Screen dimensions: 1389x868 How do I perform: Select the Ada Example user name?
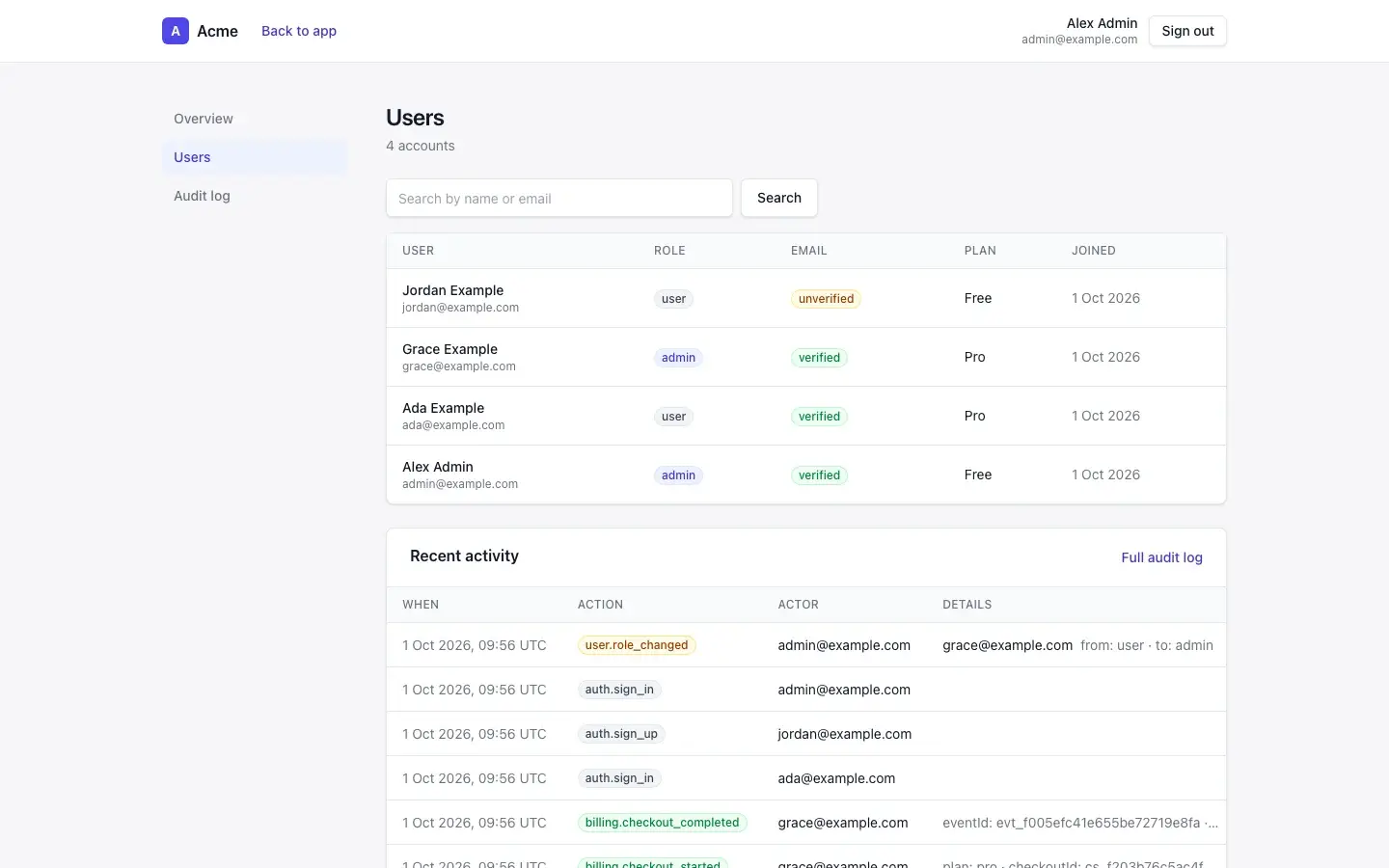click(443, 408)
